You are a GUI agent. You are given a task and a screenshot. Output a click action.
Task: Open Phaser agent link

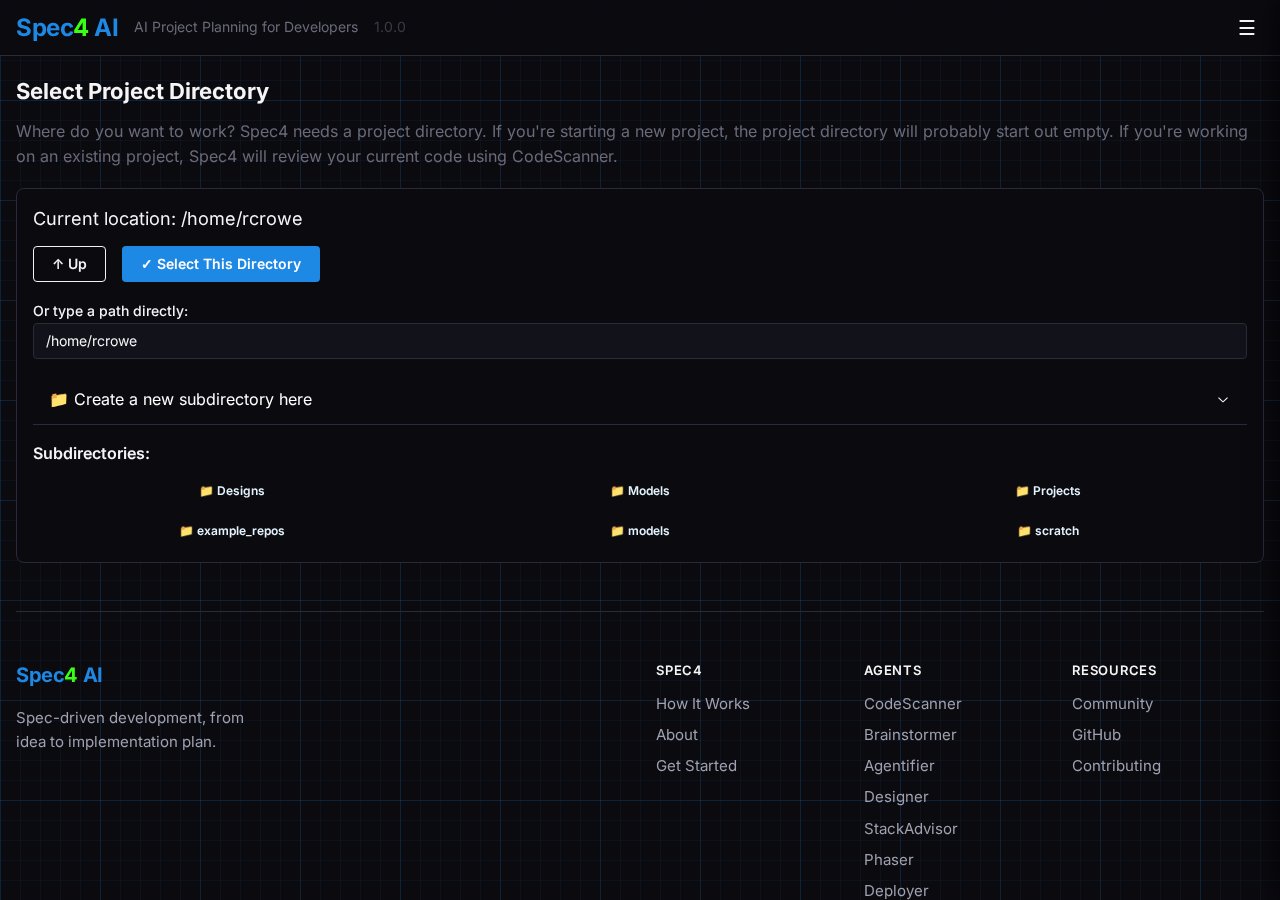889,860
